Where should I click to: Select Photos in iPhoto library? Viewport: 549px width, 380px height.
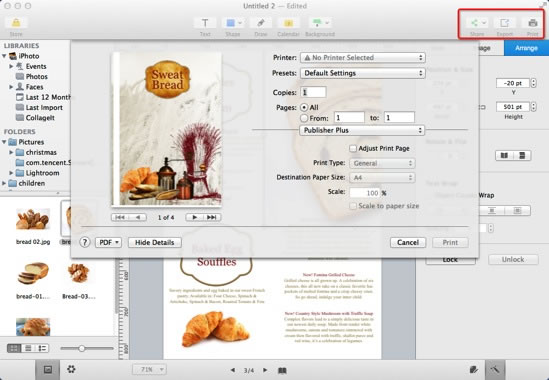coord(36,77)
